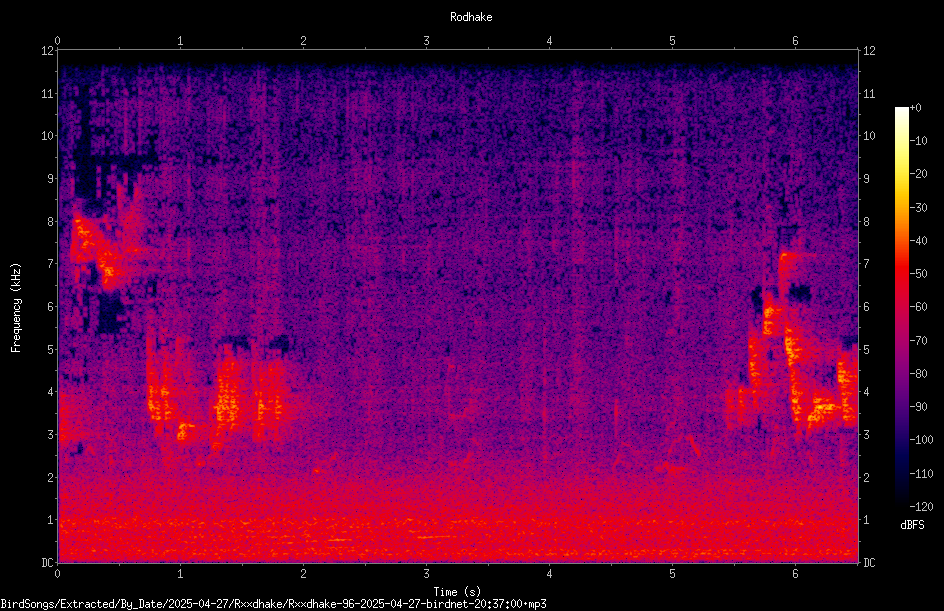Click the -50 dBFS red color scale region
Screen dimensions: 944x611
[x=901, y=273]
